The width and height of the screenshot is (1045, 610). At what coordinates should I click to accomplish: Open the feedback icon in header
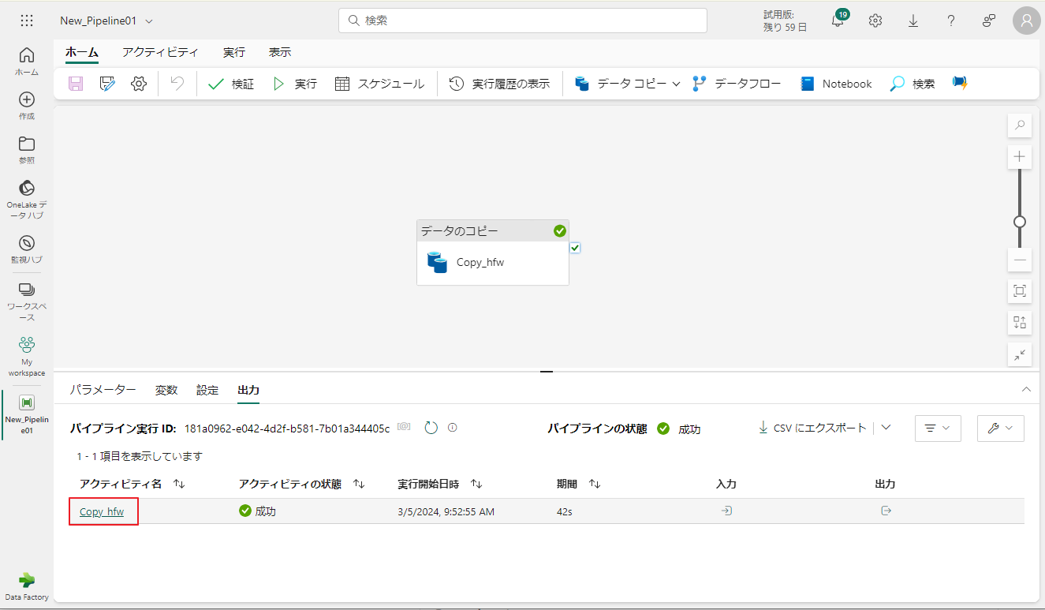pos(989,21)
